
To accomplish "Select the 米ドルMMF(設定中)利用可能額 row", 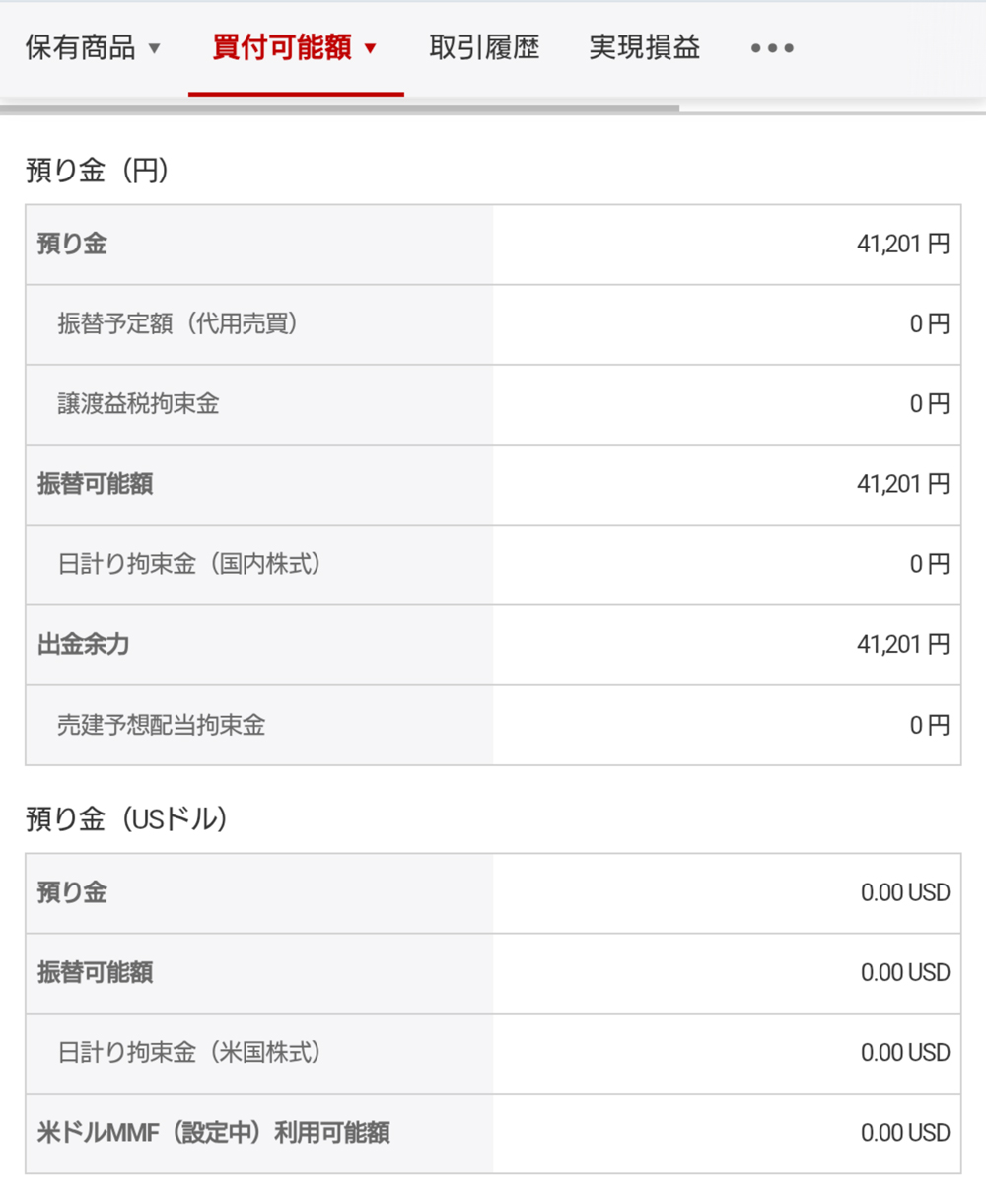I will click(493, 1133).
